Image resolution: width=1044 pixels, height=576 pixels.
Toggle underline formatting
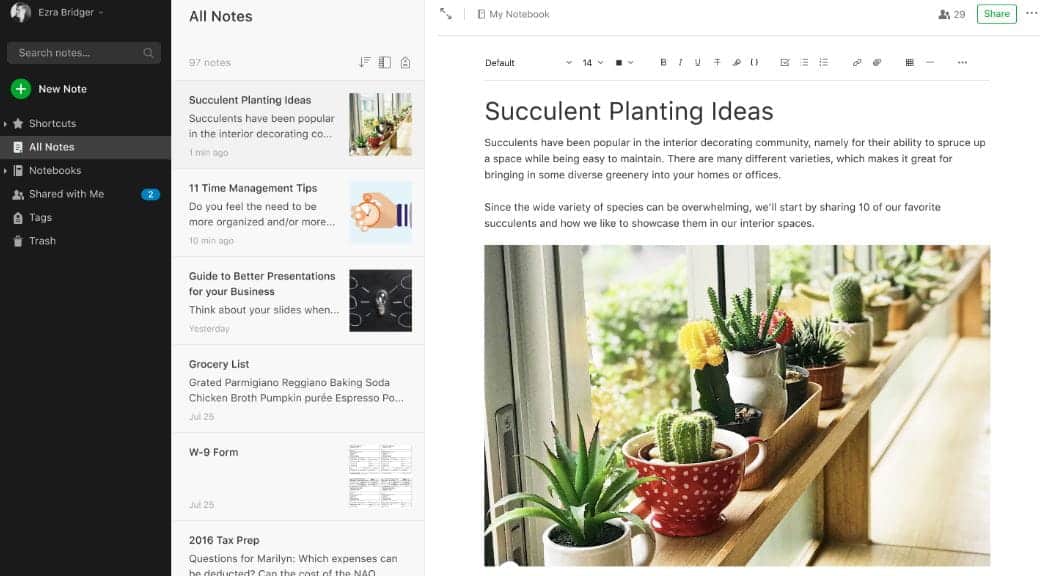[x=696, y=62]
